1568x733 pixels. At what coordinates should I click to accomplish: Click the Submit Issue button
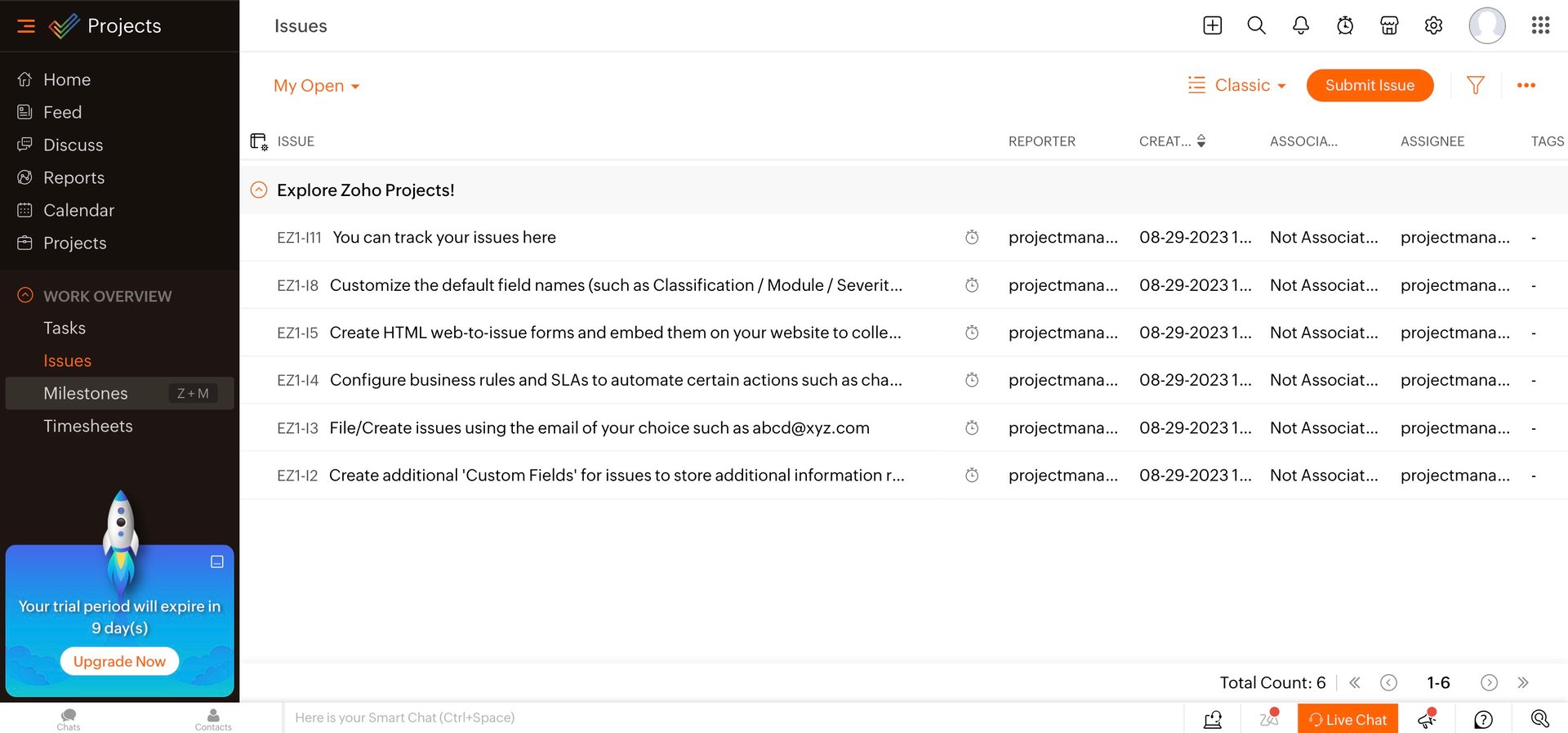point(1370,85)
